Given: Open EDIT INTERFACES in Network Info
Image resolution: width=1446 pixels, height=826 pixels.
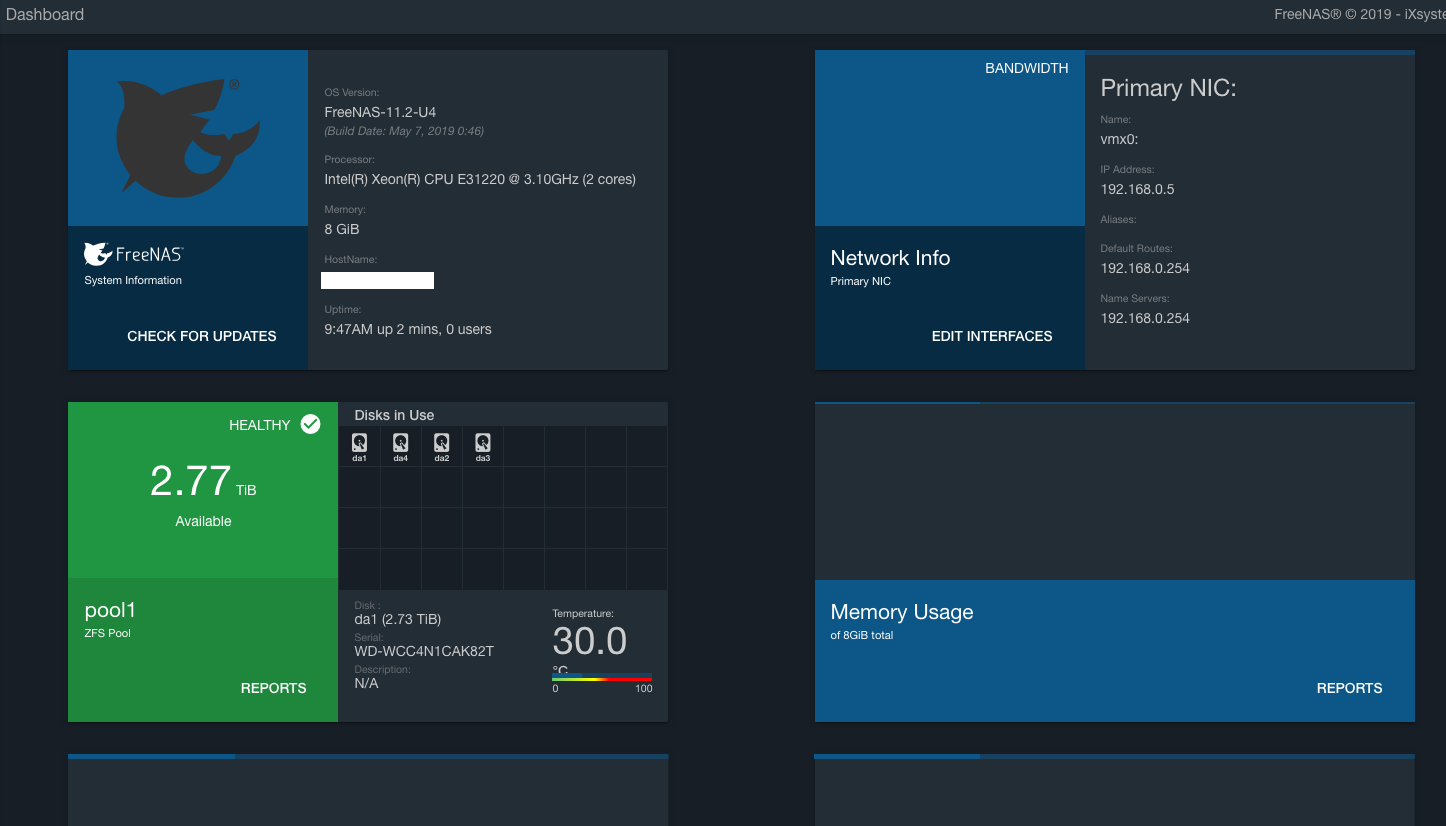Looking at the screenshot, I should (x=992, y=336).
